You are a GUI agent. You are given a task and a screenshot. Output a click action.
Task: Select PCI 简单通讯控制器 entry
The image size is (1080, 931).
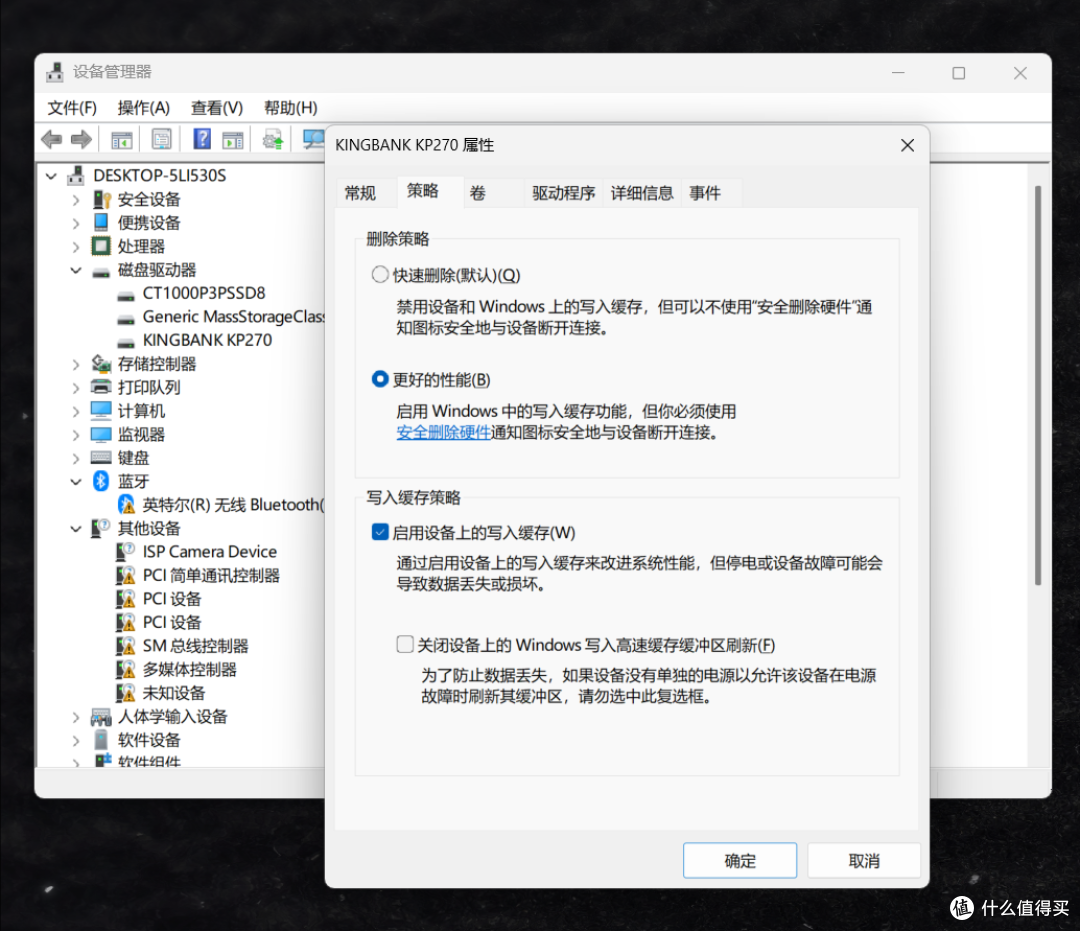211,576
